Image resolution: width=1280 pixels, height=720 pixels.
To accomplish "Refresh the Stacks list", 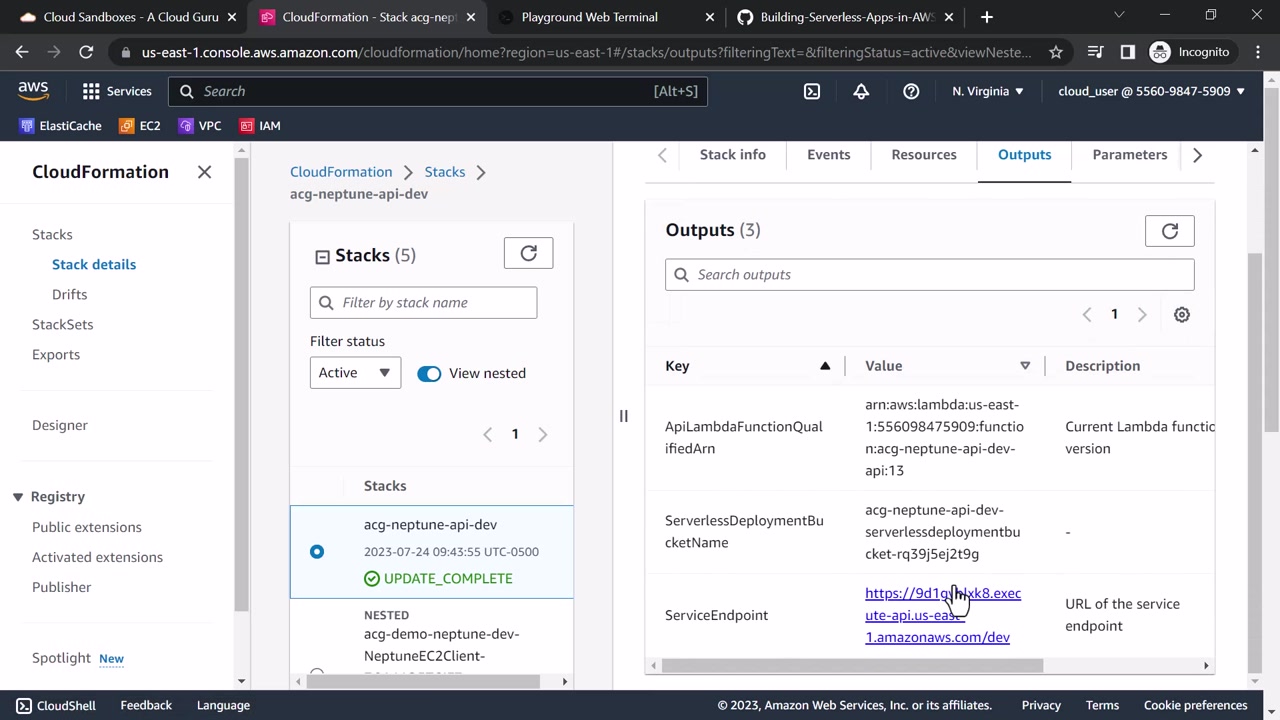I will pos(529,254).
